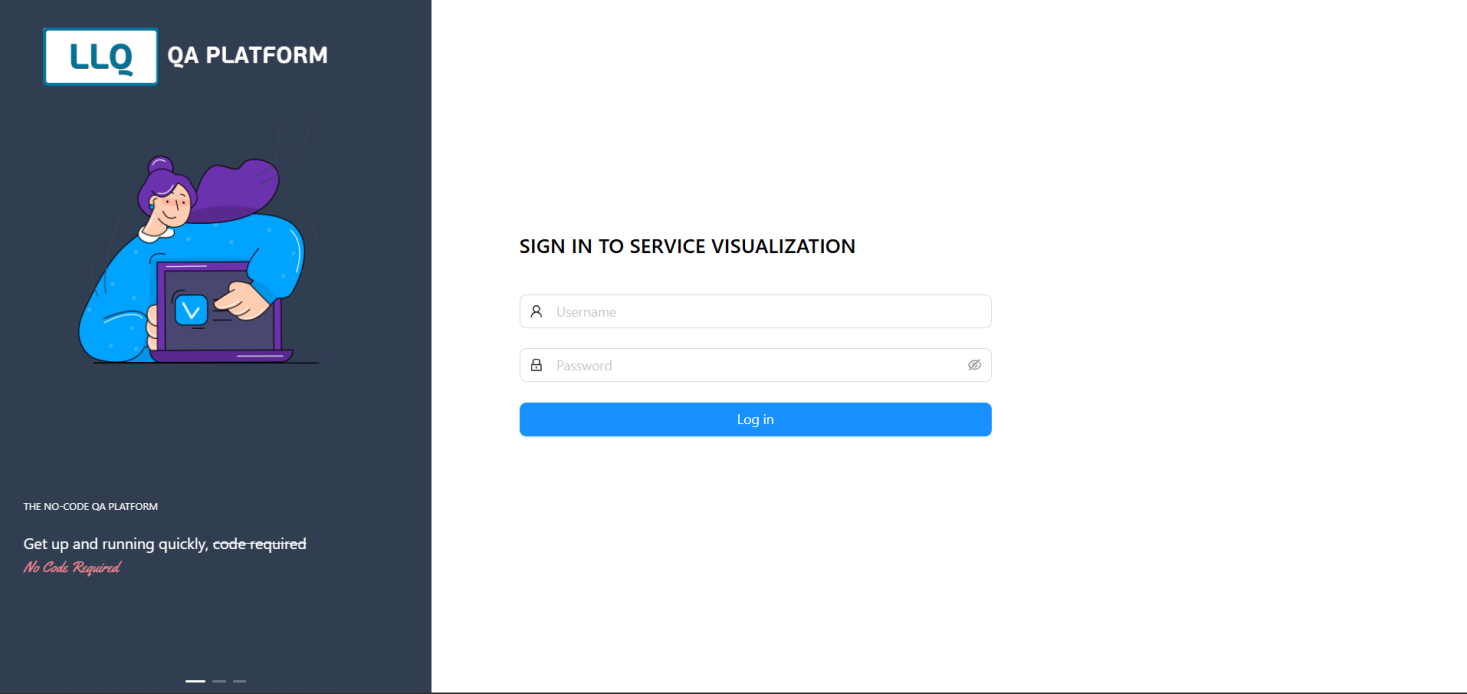Screen dimensions: 1467x694
Task: Click the user icon in Username field
Action: tap(536, 311)
